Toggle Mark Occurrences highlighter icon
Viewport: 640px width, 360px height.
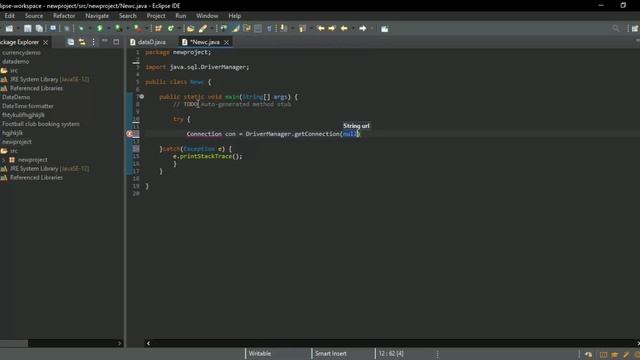[236, 28]
